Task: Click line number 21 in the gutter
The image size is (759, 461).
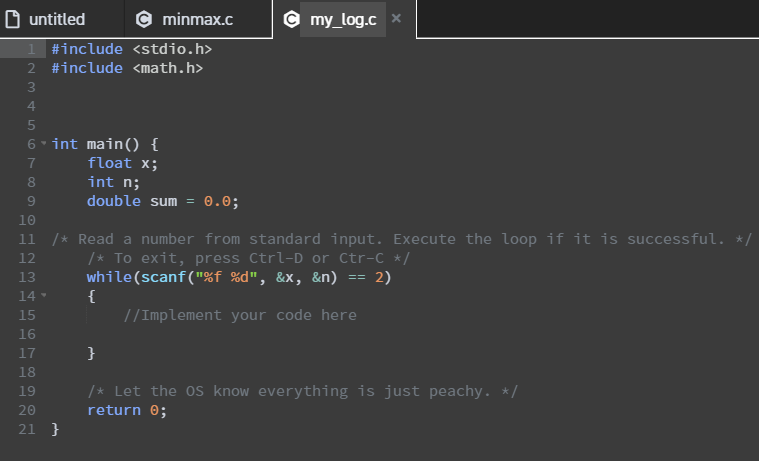Action: point(27,429)
